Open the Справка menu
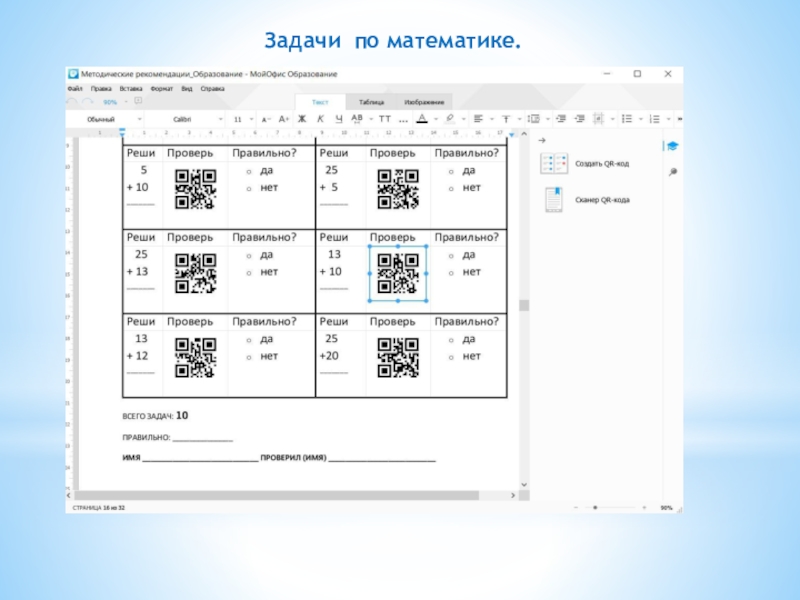The width and height of the screenshot is (800, 600). point(212,89)
